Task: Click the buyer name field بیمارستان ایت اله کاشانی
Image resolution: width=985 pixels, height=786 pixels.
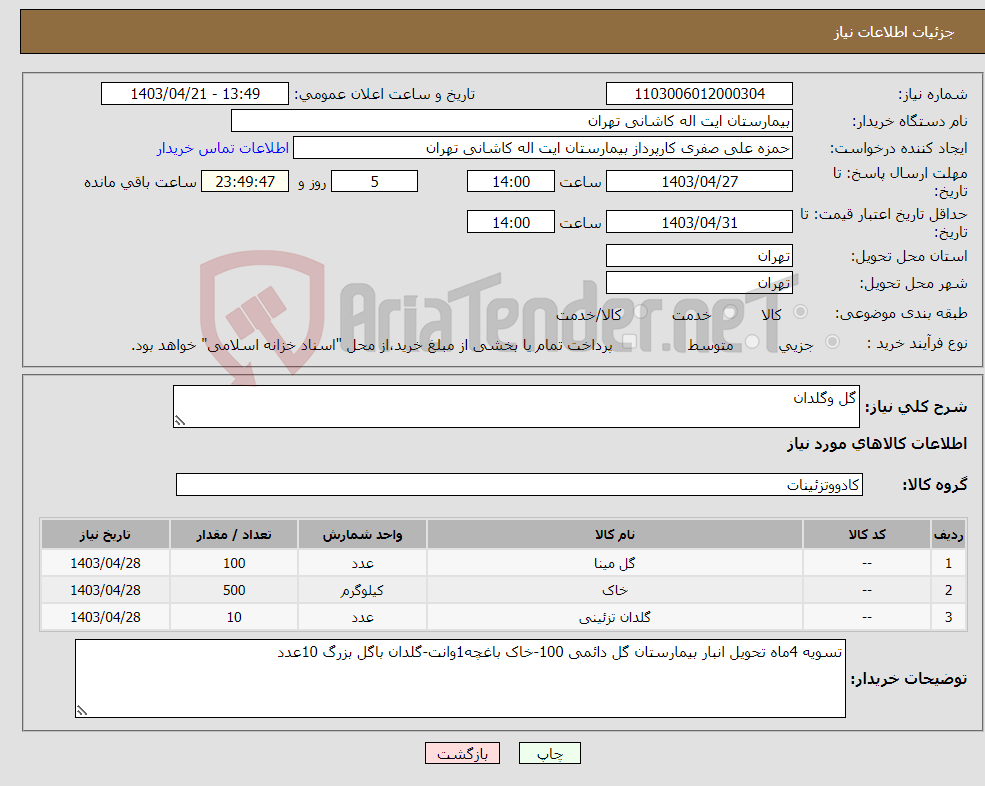Action: (x=512, y=121)
